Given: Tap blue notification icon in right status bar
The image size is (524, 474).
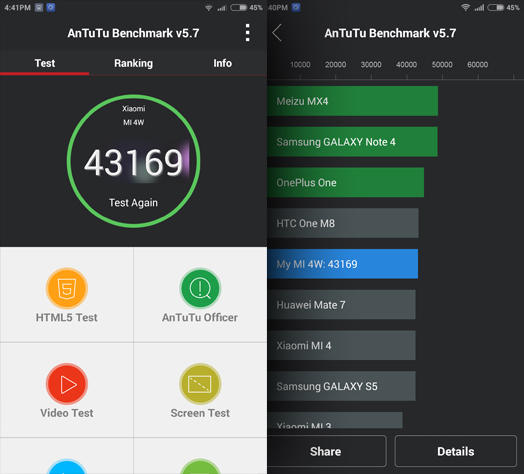Looking at the screenshot, I should pos(296,7).
